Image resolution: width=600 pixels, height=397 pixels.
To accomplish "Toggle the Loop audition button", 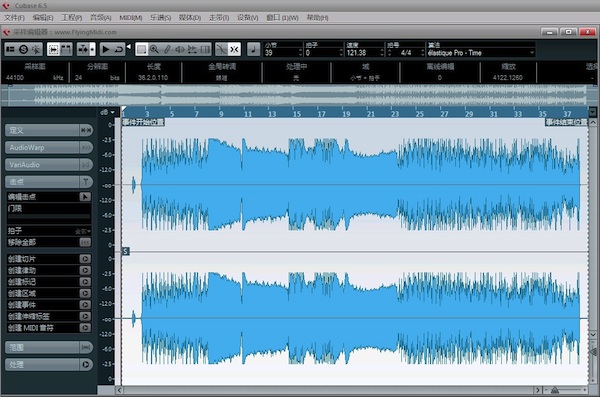I will 119,49.
